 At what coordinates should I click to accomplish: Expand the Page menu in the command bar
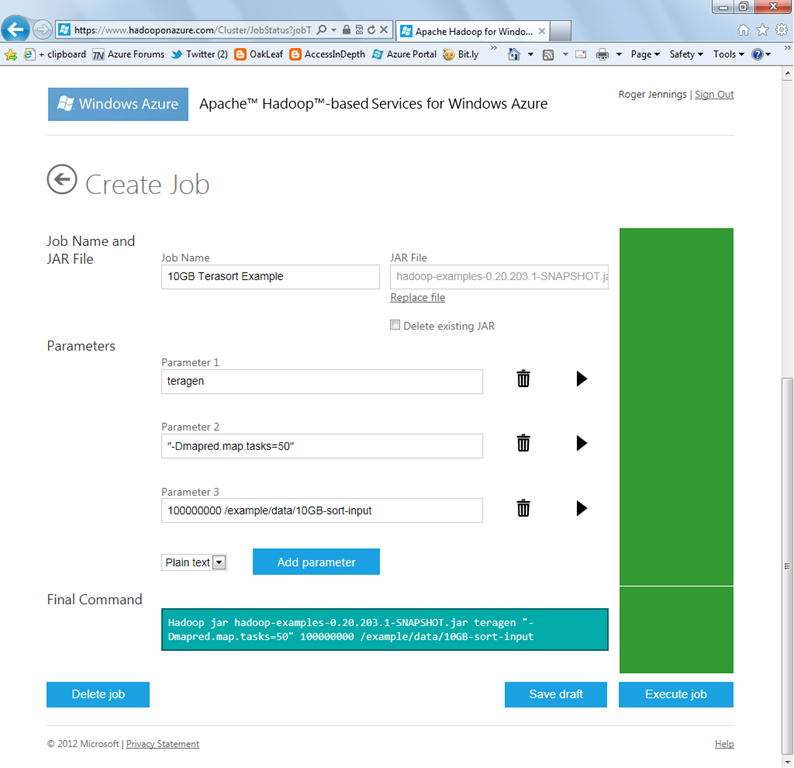[645, 54]
